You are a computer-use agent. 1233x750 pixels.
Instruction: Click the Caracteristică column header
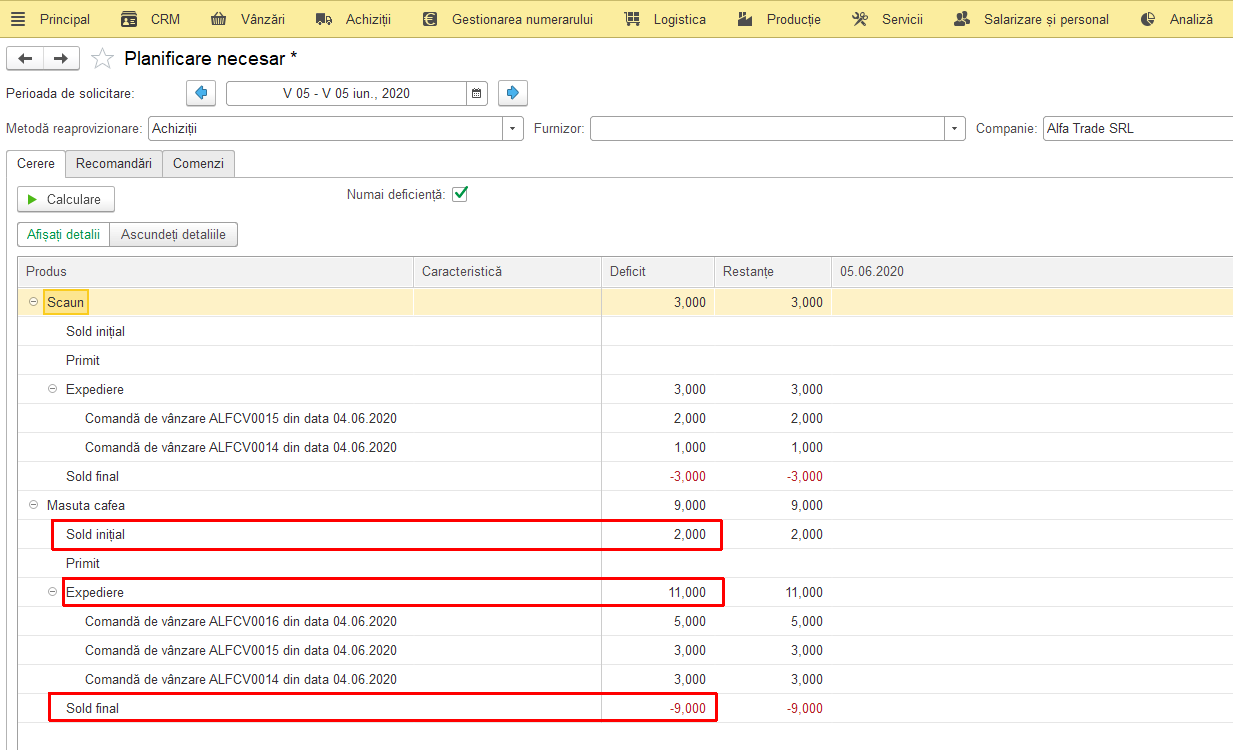point(508,272)
